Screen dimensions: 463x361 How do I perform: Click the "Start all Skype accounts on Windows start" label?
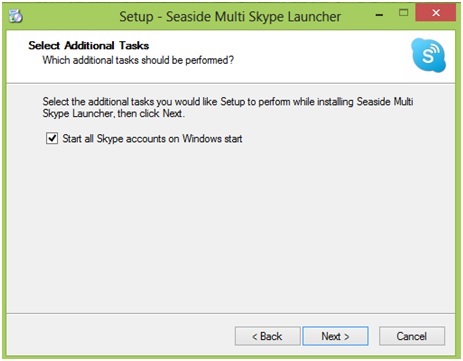pos(152,138)
